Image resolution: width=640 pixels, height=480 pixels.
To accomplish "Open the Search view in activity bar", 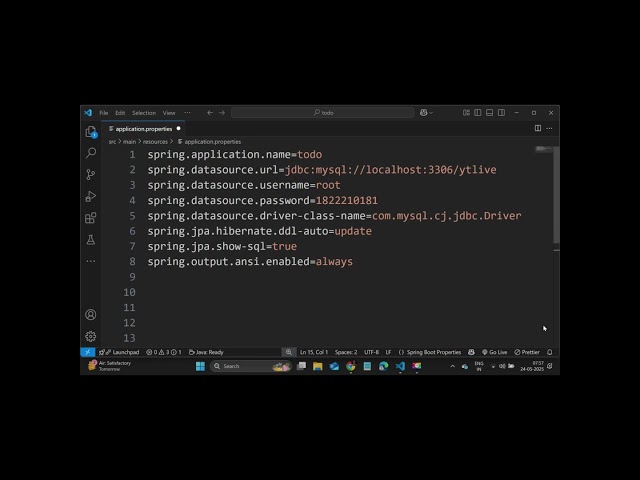I will point(91,153).
